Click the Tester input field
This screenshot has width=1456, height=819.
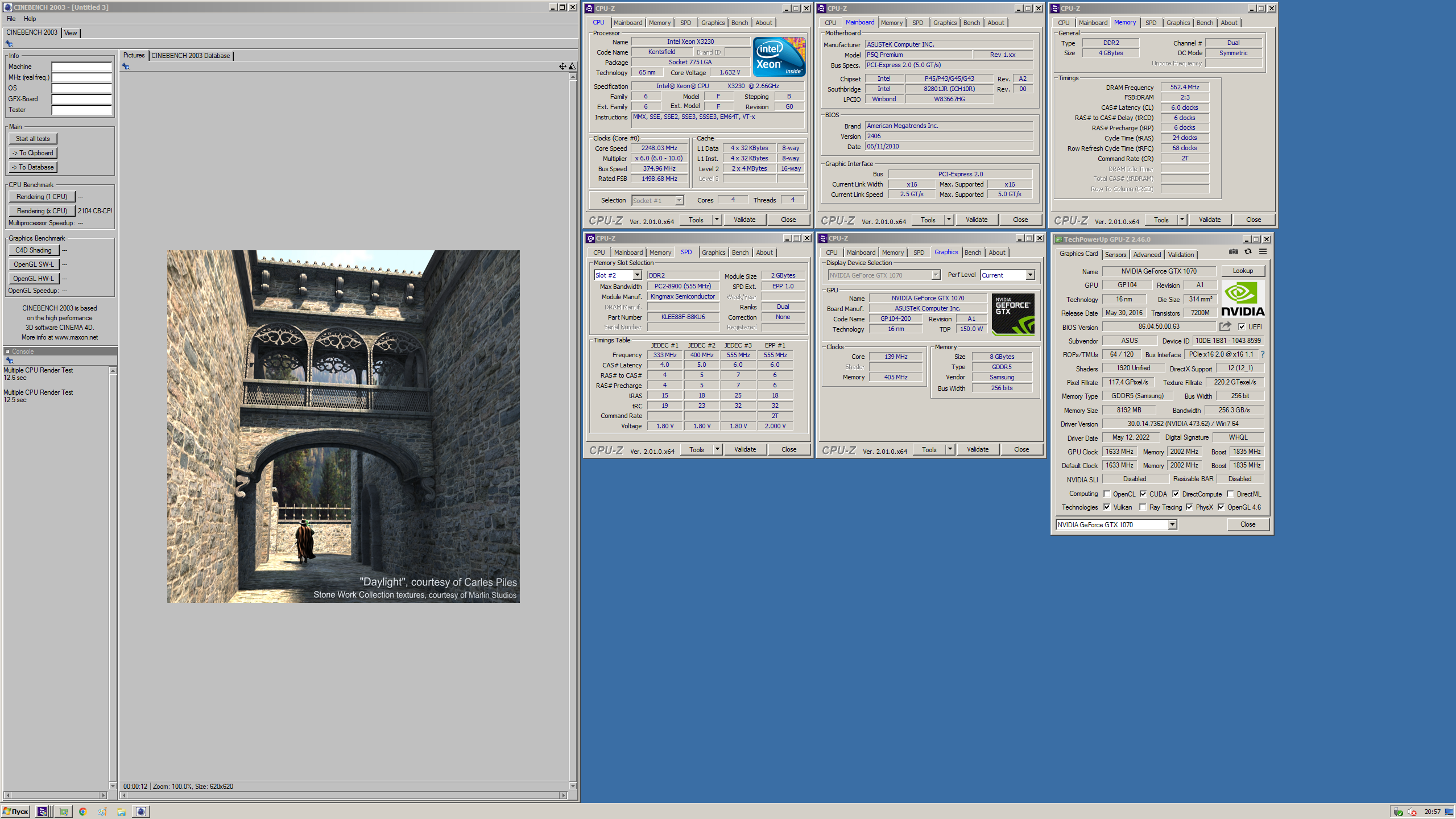click(81, 110)
